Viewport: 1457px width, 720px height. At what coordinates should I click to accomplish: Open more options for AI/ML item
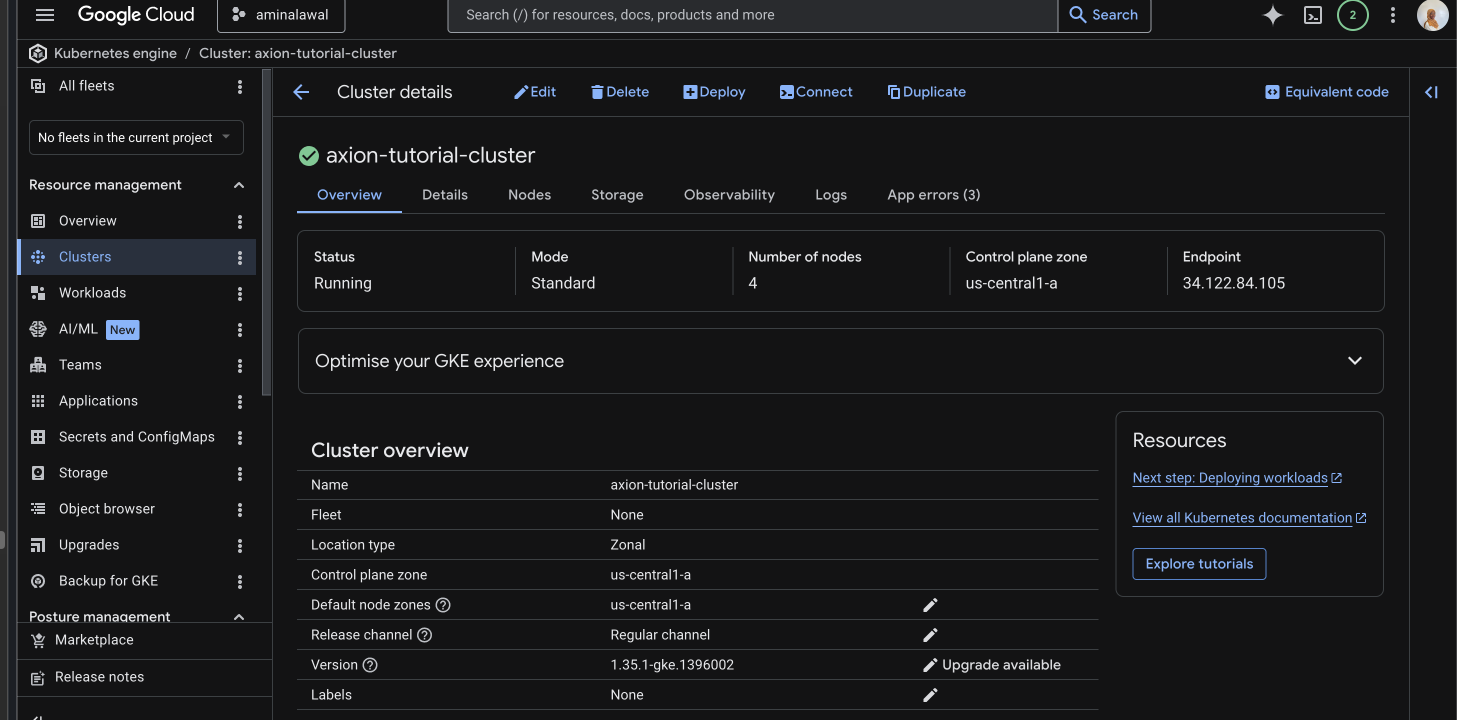coord(240,330)
